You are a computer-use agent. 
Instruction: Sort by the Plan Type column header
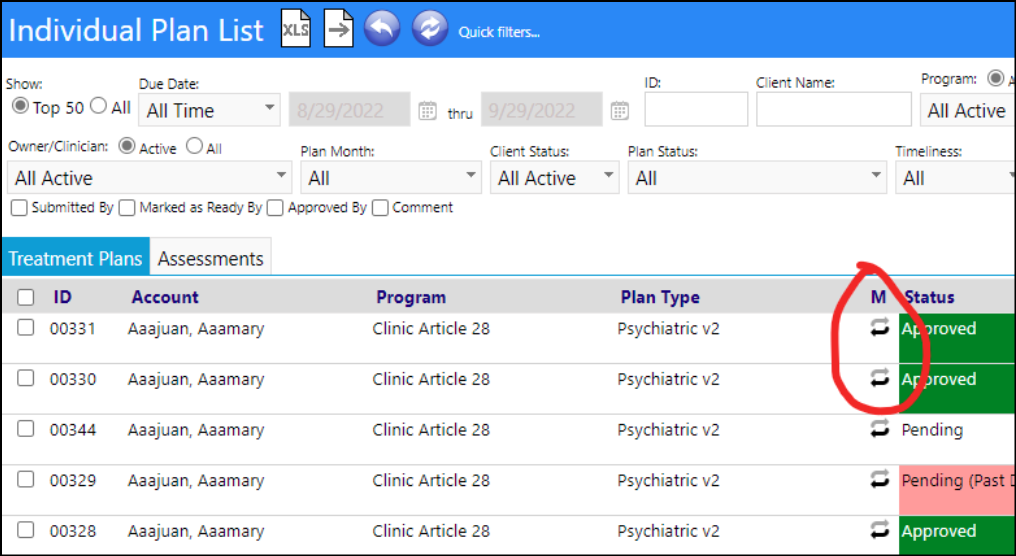pyautogui.click(x=660, y=297)
